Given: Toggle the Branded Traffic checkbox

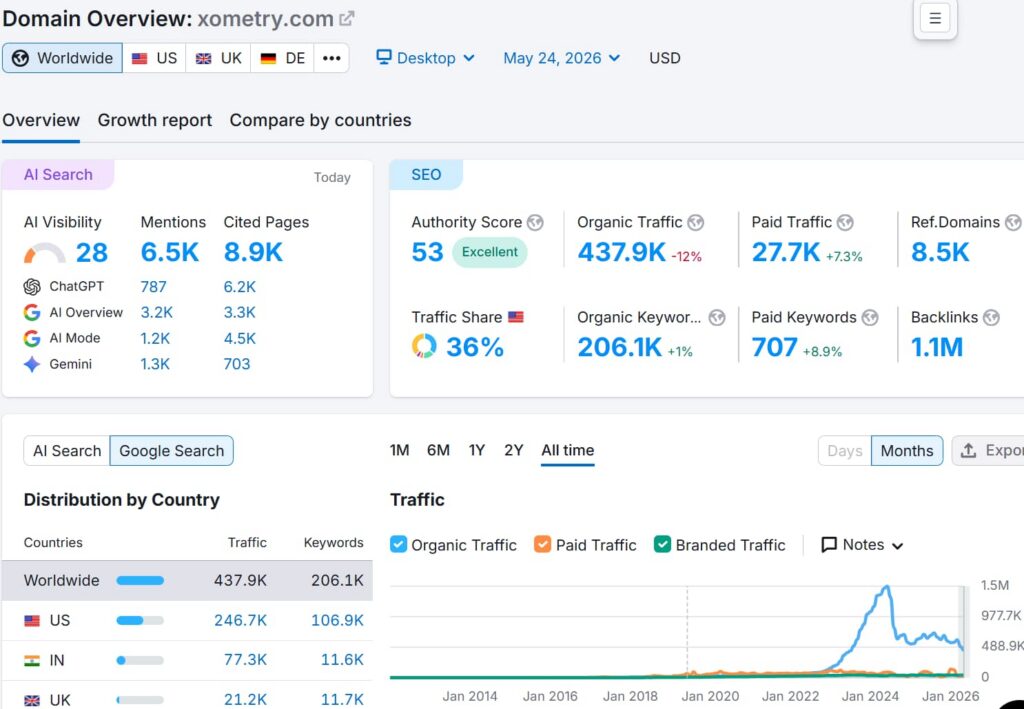Looking at the screenshot, I should [x=662, y=544].
